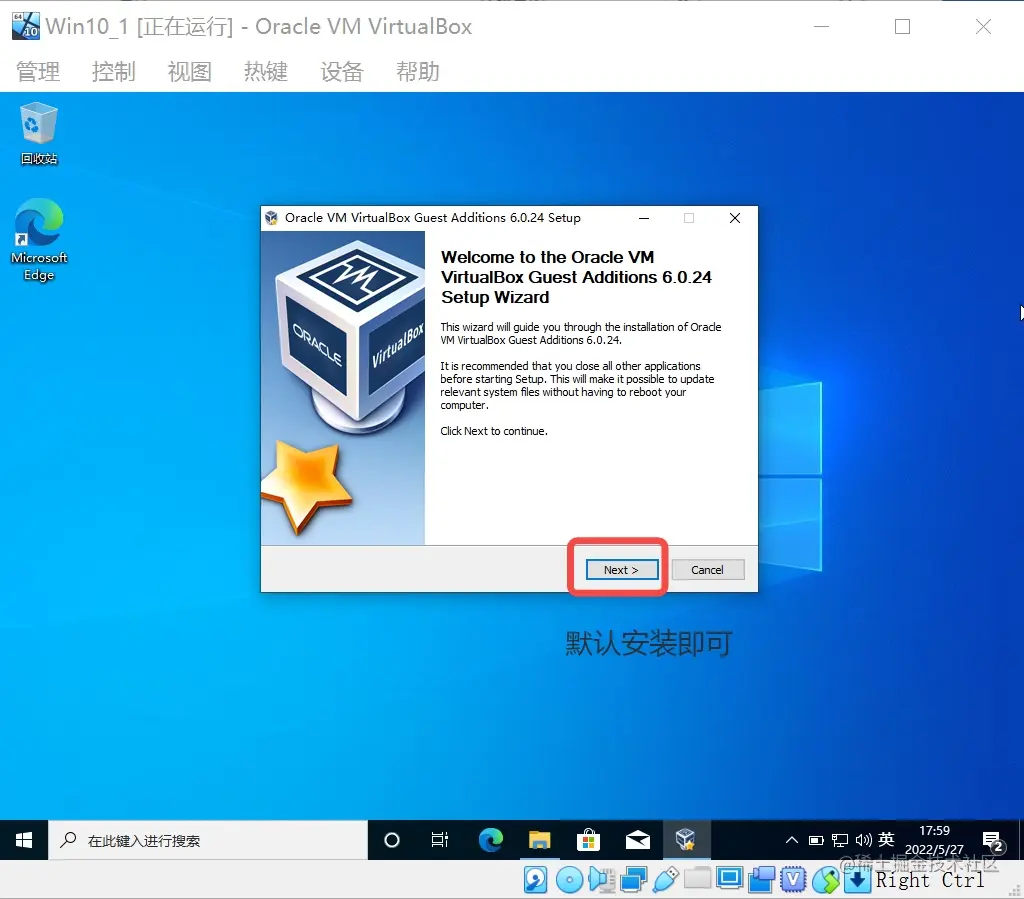This screenshot has width=1024, height=899.
Task: Click the Right Ctrl host key label
Action: pos(930,880)
